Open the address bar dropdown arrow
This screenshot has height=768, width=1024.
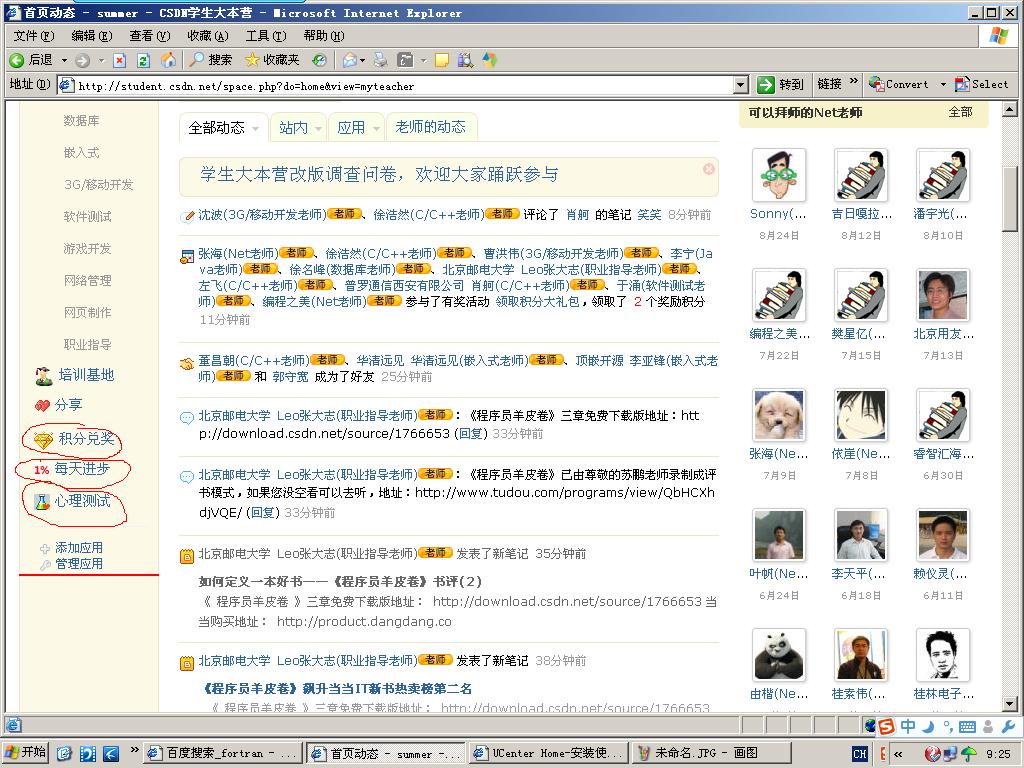(741, 85)
